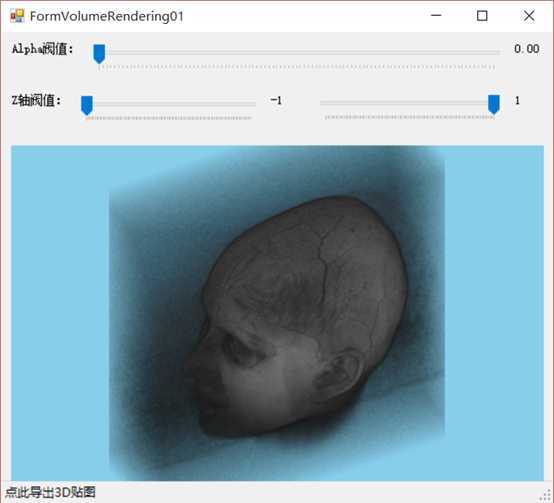This screenshot has height=503, width=554.
Task: Click the rendered head volume view
Action: click(277, 313)
